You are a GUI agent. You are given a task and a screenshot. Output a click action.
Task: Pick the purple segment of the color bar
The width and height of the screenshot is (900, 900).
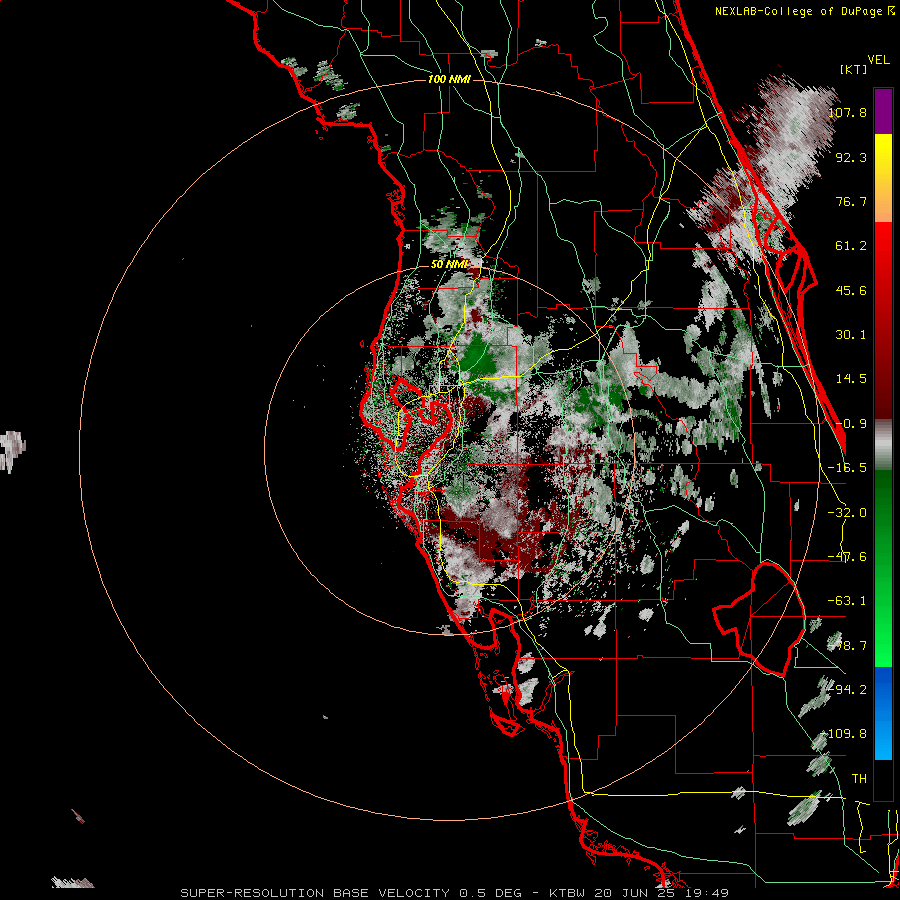[x=883, y=111]
